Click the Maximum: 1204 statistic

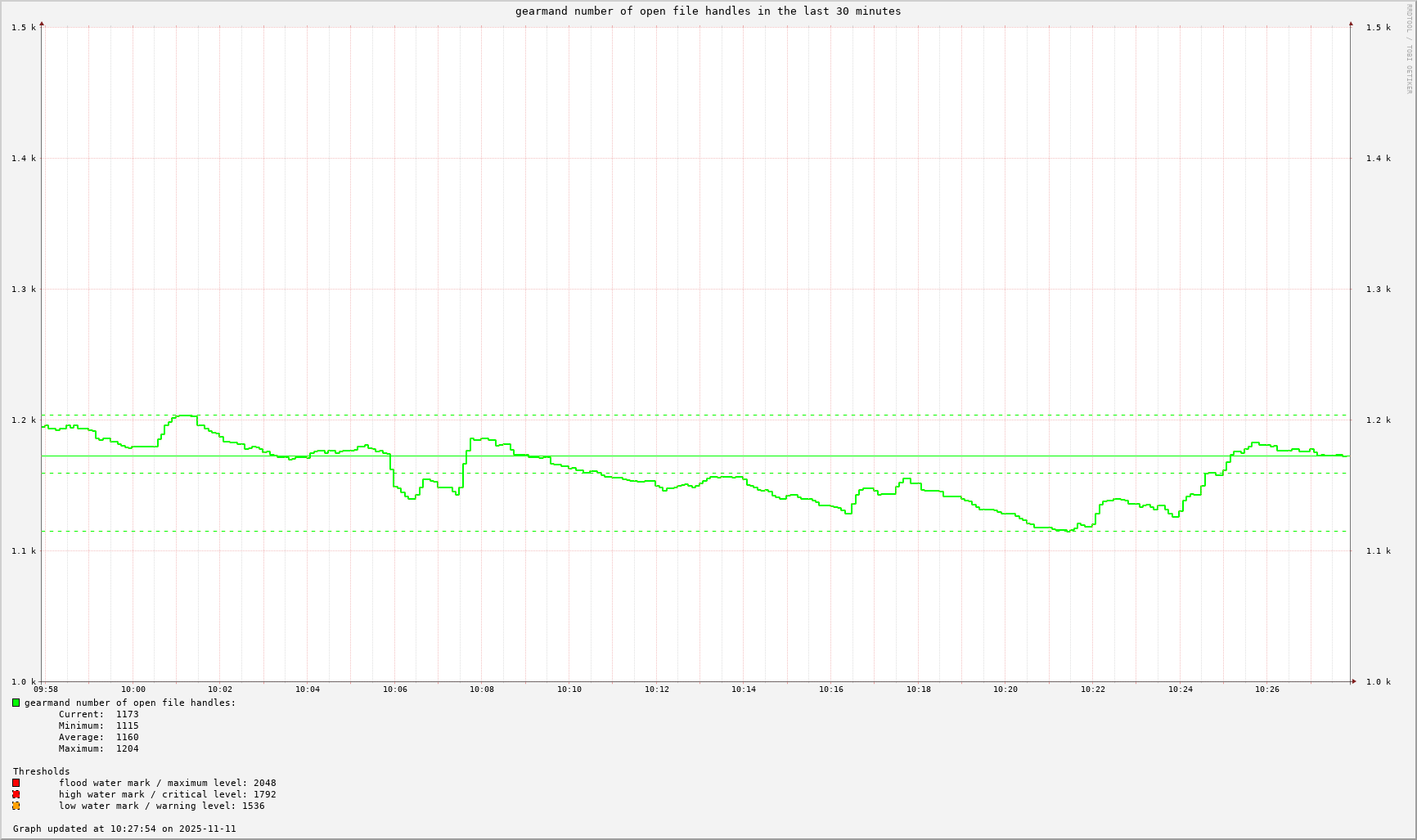pyautogui.click(x=98, y=748)
